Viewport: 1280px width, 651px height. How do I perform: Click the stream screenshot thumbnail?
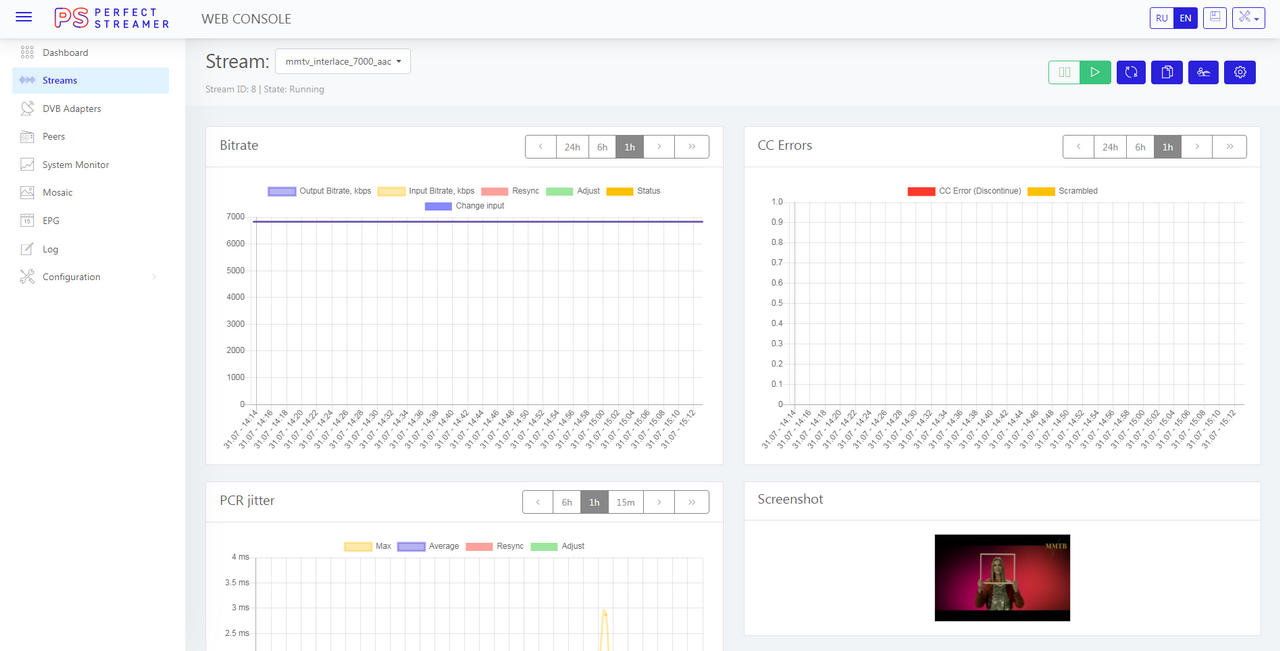[1002, 577]
